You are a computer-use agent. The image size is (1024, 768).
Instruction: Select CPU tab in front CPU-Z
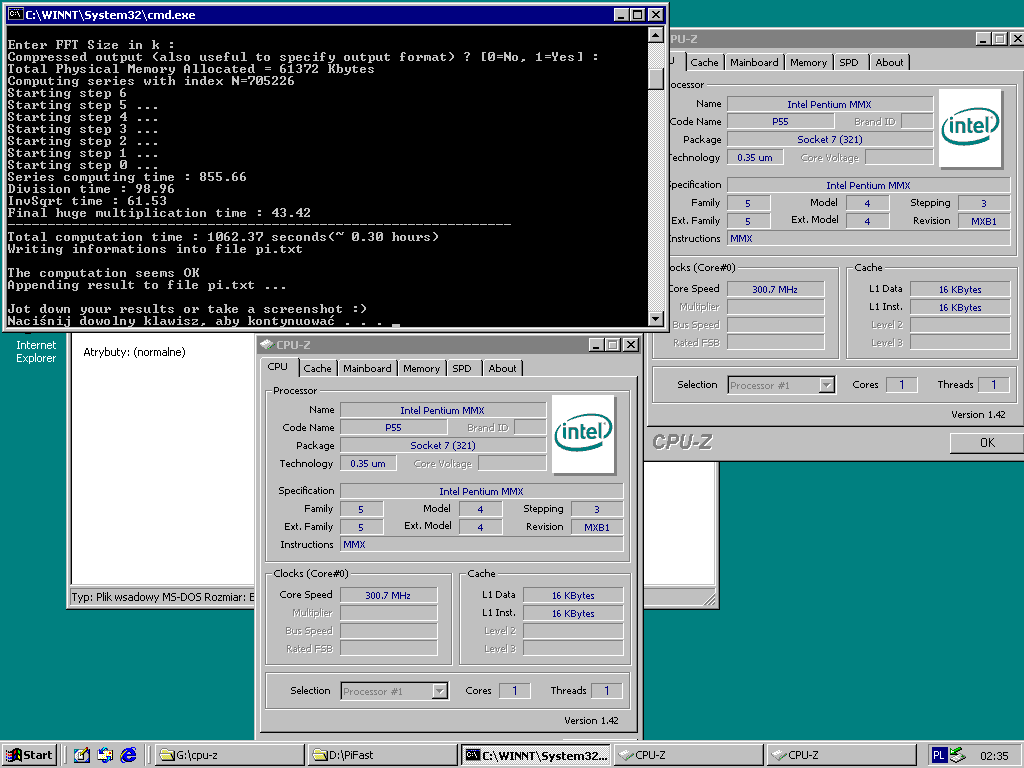click(x=278, y=366)
